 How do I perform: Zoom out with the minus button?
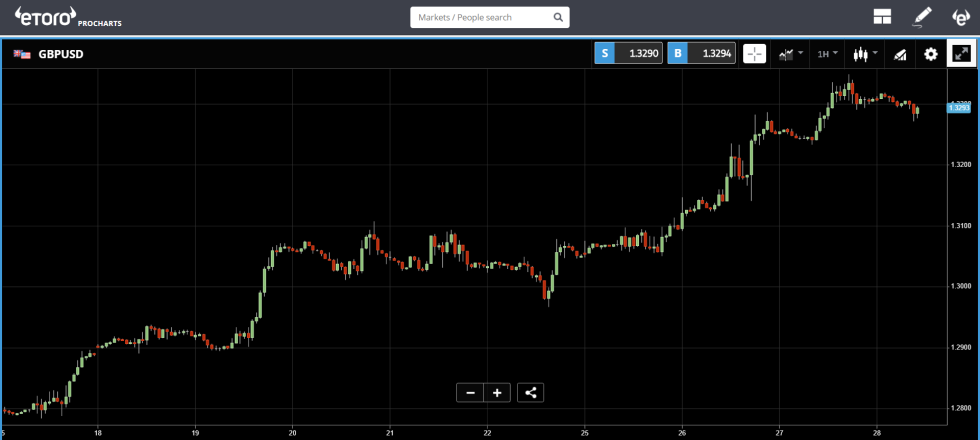[470, 392]
